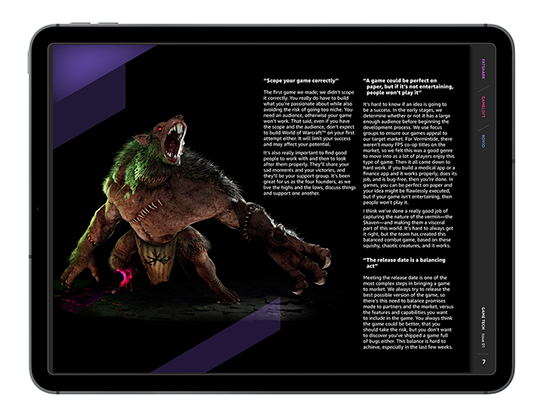The height and width of the screenshot is (417, 543).
Task: Tap paragraph starting "The first game we made"
Action: tap(308, 118)
